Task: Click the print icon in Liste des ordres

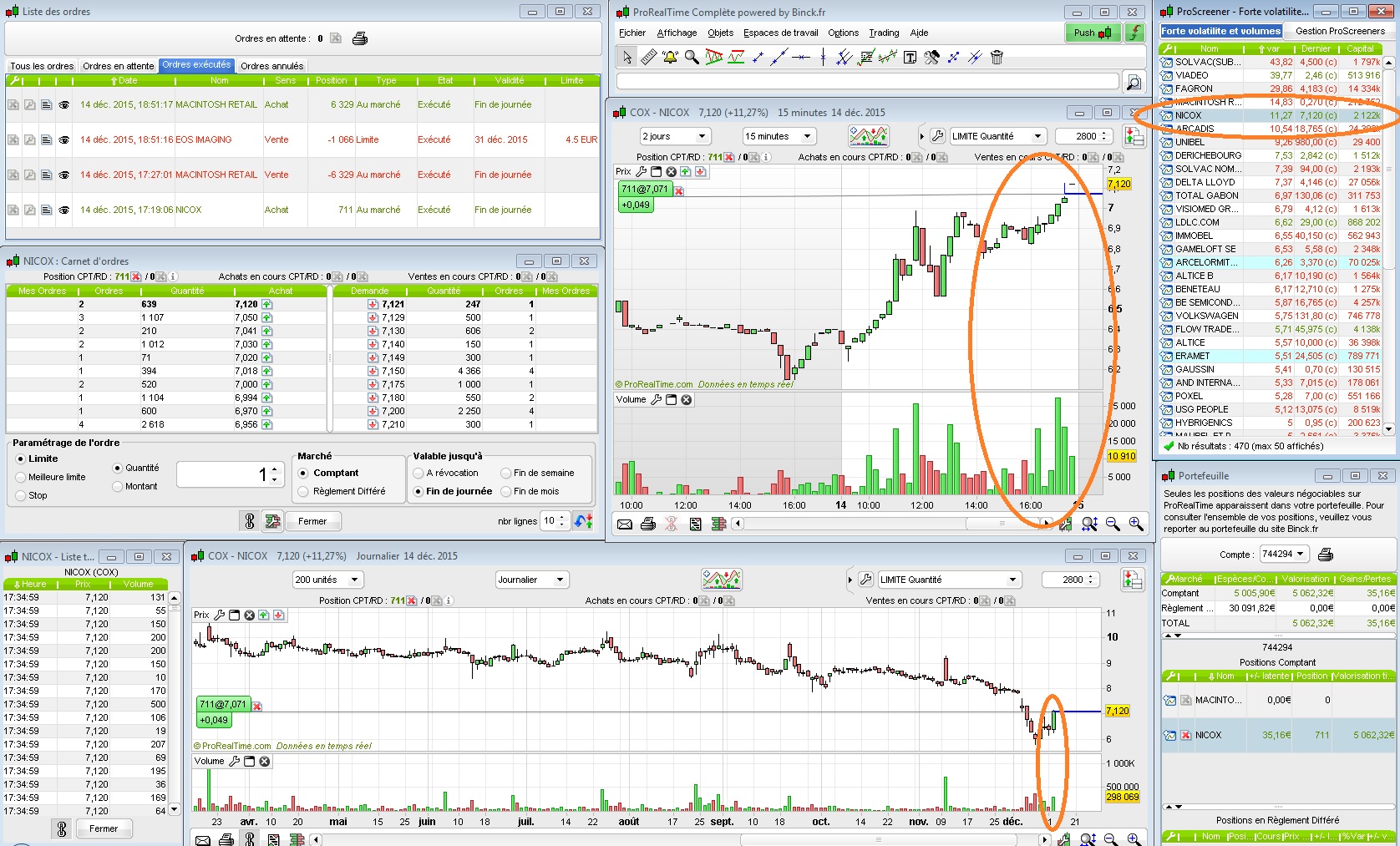Action: [360, 38]
